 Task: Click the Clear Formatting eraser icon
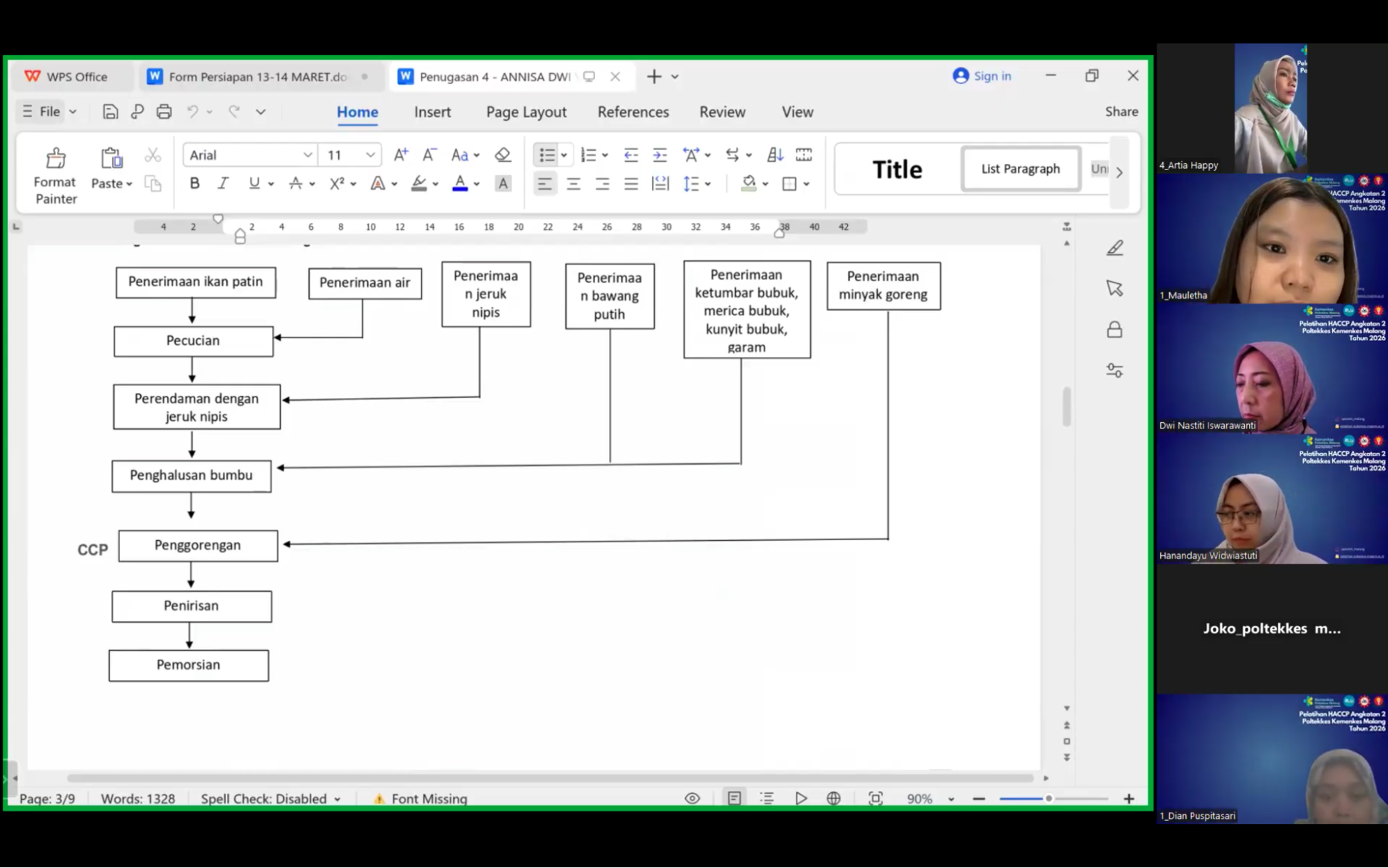tap(503, 155)
